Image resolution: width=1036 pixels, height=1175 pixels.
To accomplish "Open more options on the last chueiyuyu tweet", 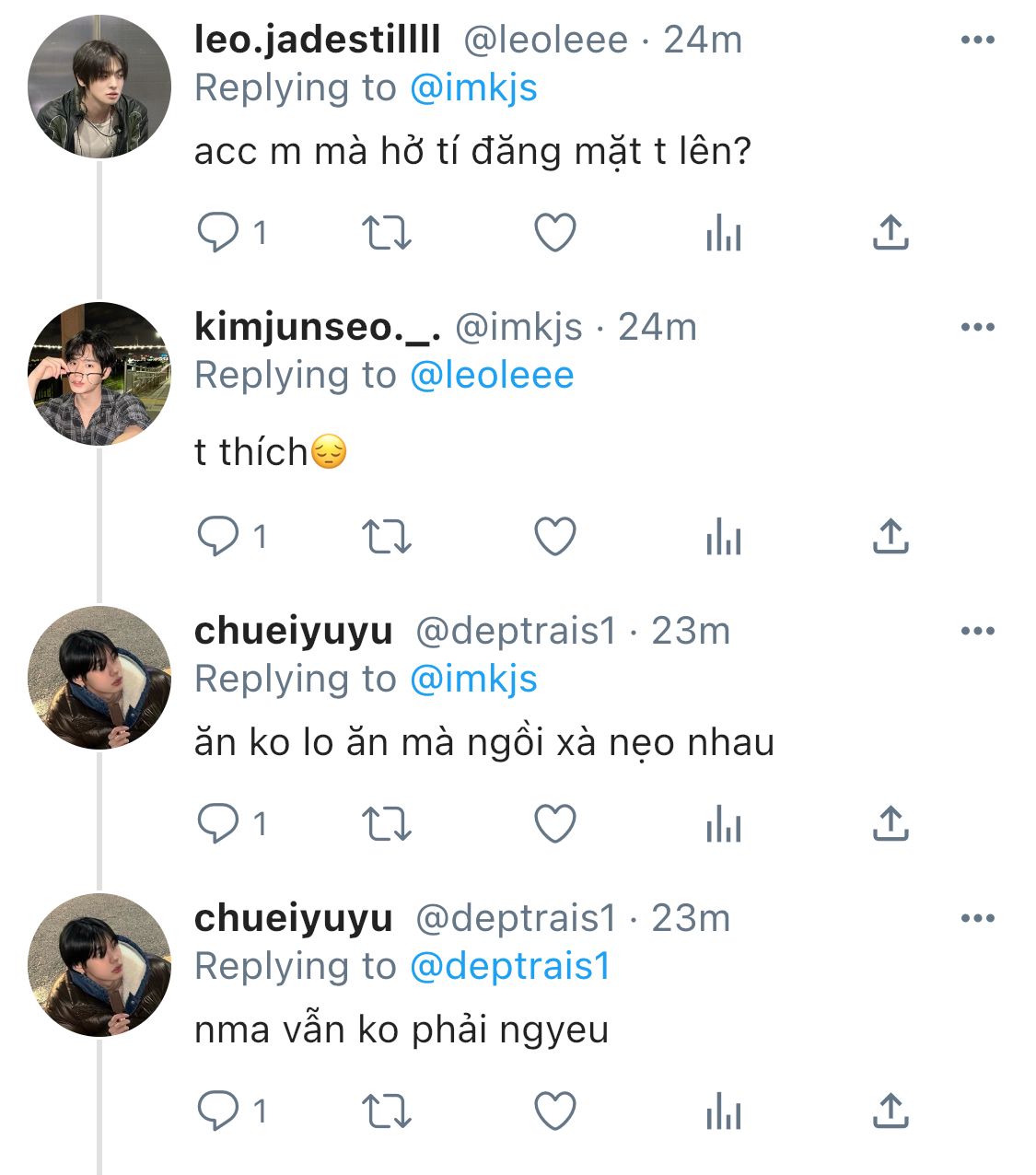I will click(977, 919).
